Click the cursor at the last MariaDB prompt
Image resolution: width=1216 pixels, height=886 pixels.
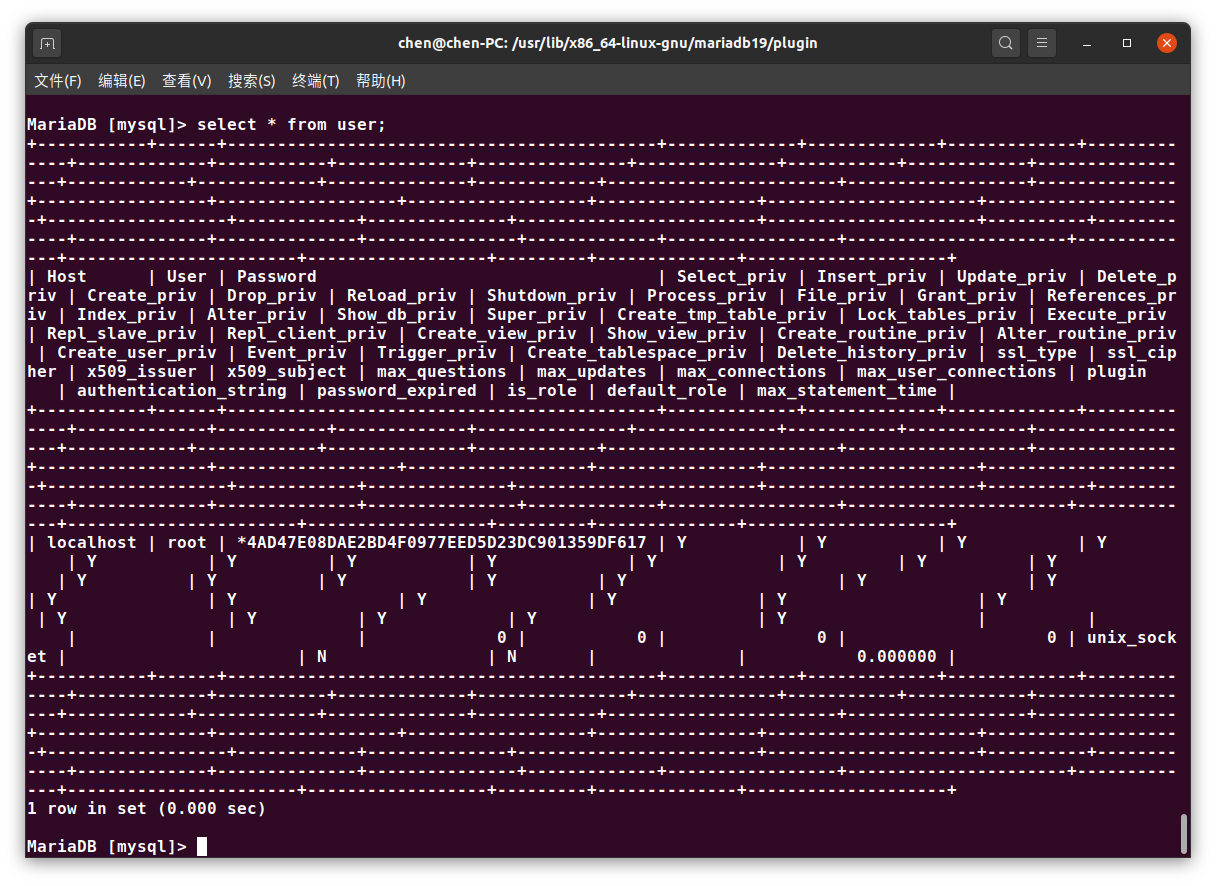(202, 847)
